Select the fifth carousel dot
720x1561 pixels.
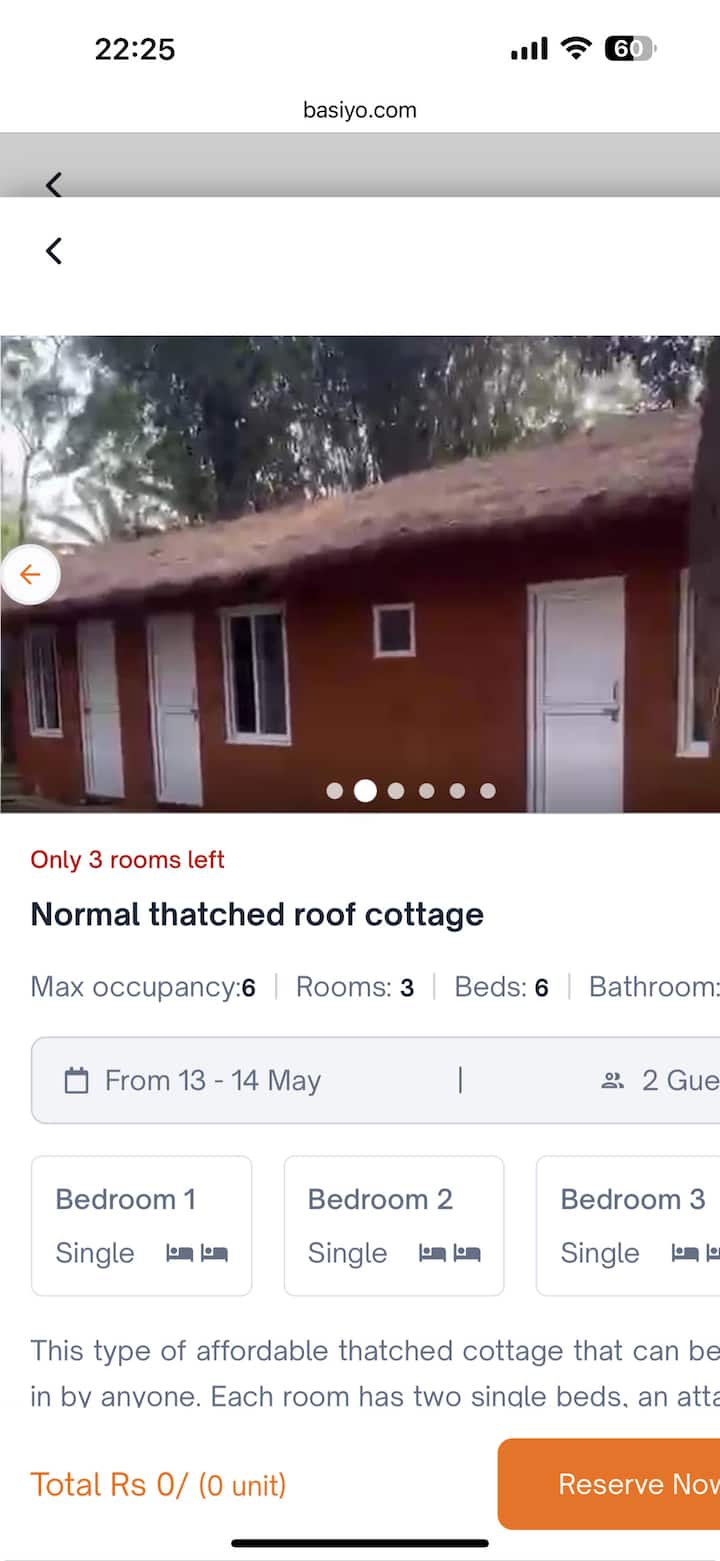tap(457, 791)
